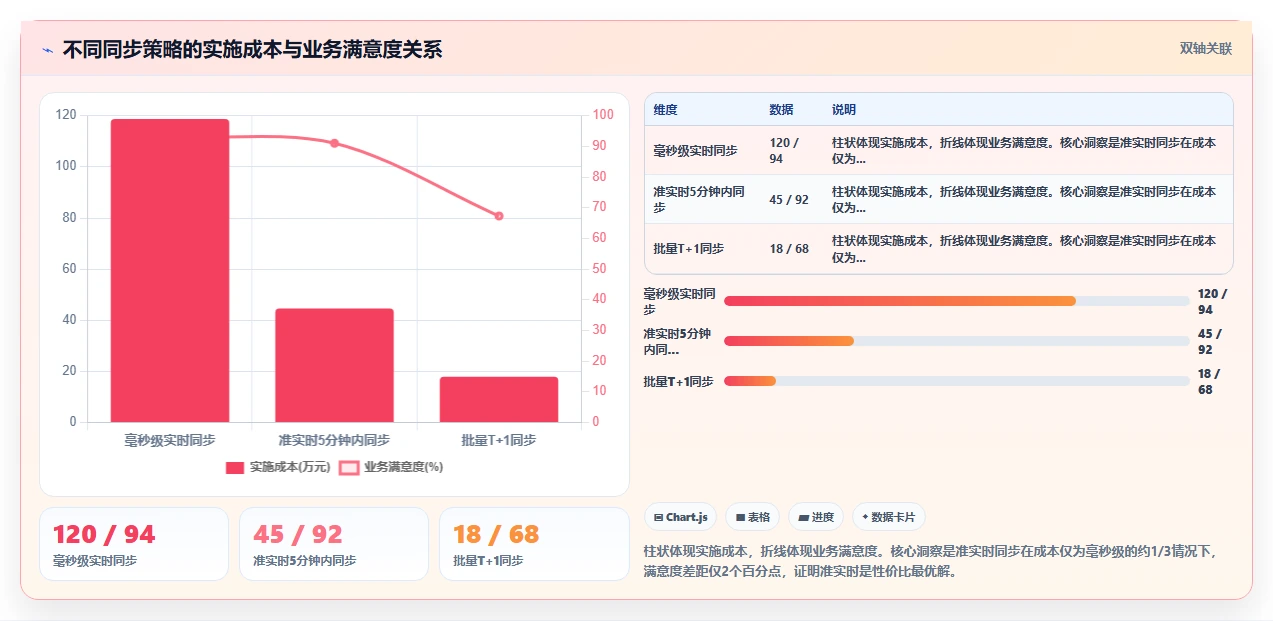Click the 说明 column header
This screenshot has height=621, width=1273.
pyautogui.click(x=844, y=109)
